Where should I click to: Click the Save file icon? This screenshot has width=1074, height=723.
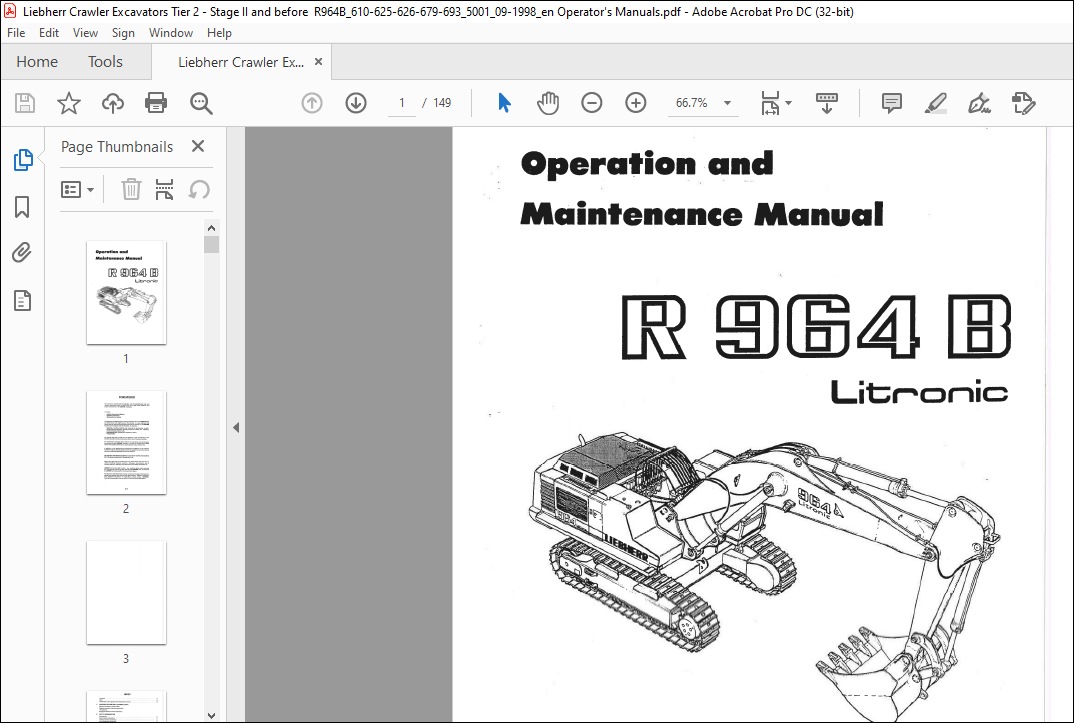click(25, 103)
